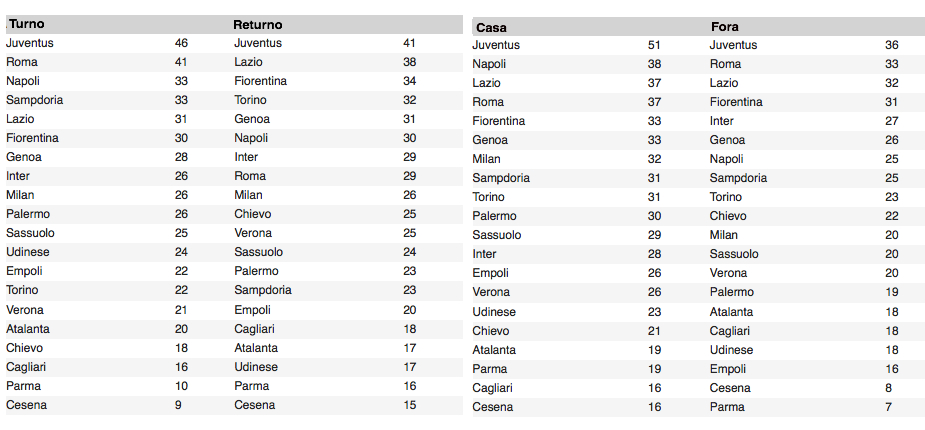The image size is (925, 430).
Task: Click the Fora column header
Action: click(x=725, y=27)
